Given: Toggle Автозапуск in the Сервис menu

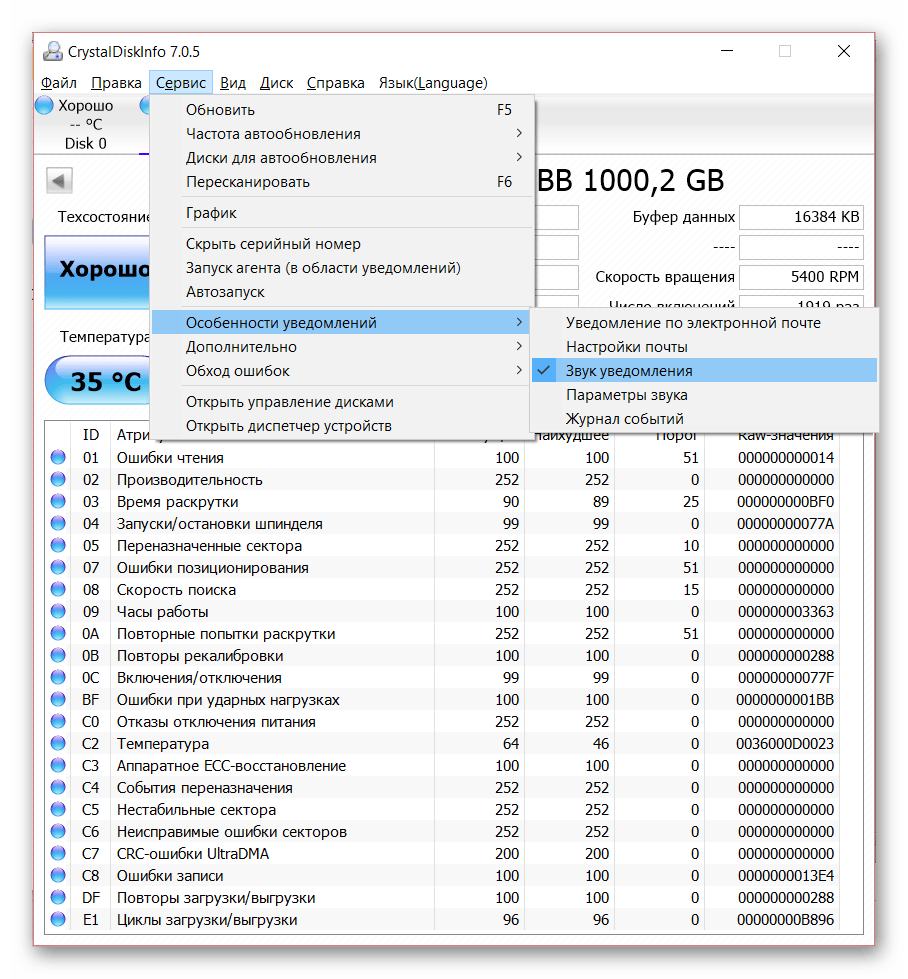Looking at the screenshot, I should (225, 292).
